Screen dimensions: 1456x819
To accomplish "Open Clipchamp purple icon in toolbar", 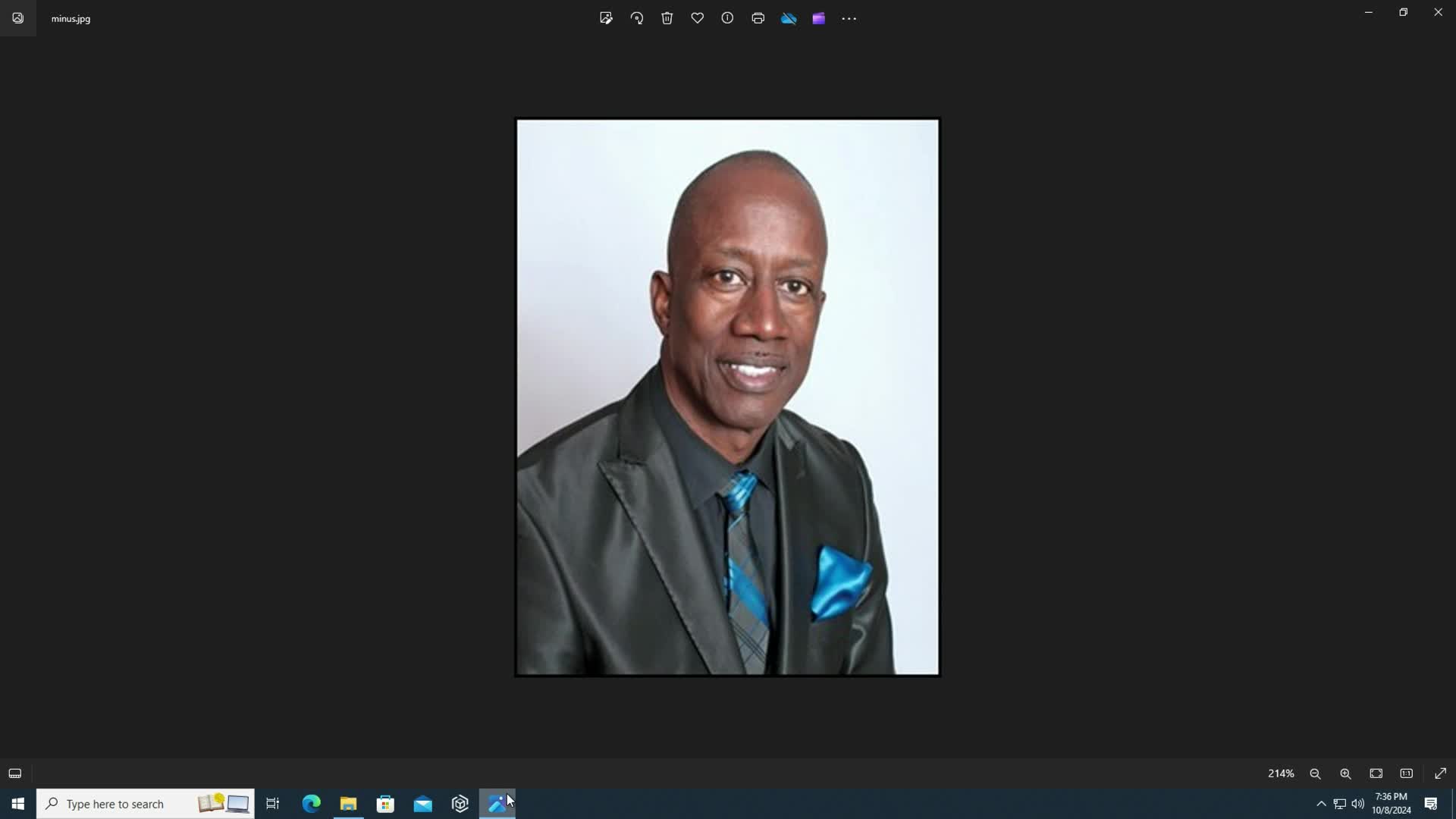I will [818, 18].
